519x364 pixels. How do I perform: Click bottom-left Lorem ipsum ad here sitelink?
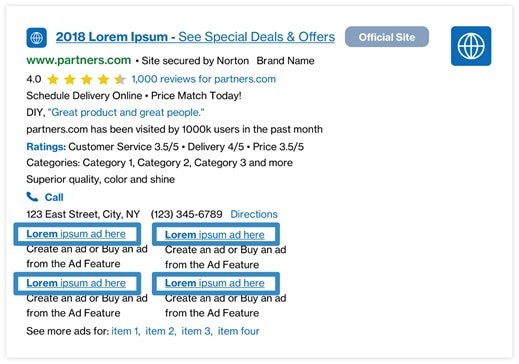click(76, 283)
